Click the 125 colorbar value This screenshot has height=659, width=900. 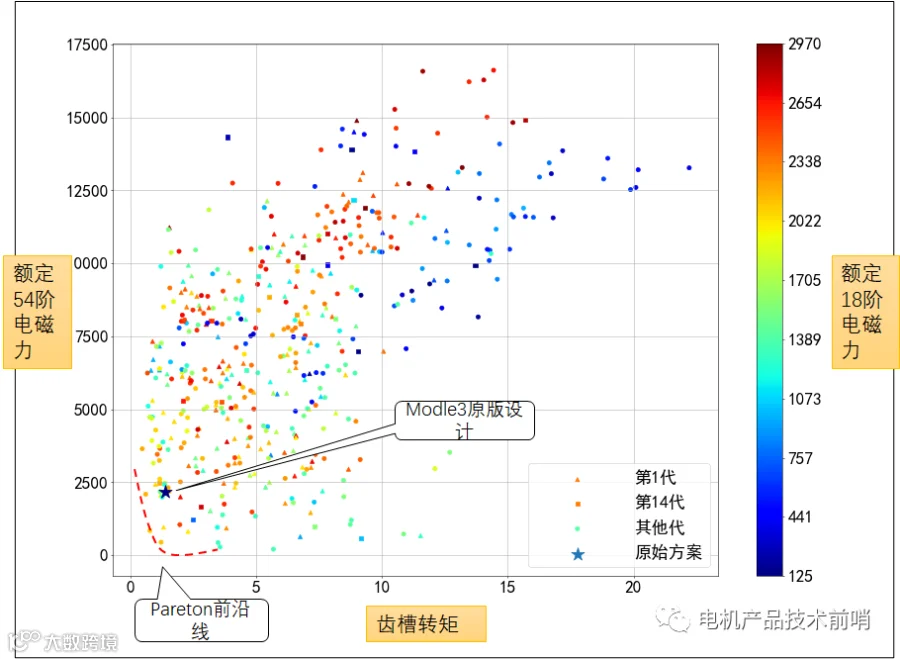pos(800,576)
